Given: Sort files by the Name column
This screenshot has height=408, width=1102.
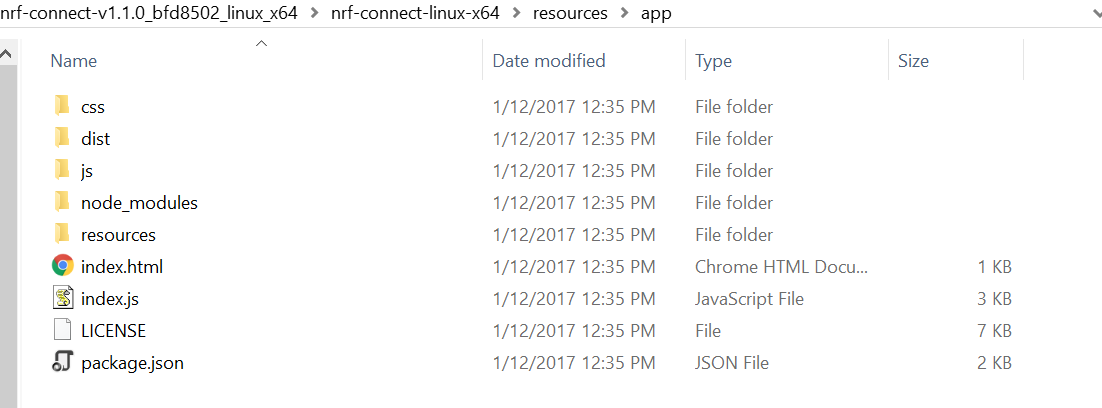Looking at the screenshot, I should pyautogui.click(x=73, y=61).
